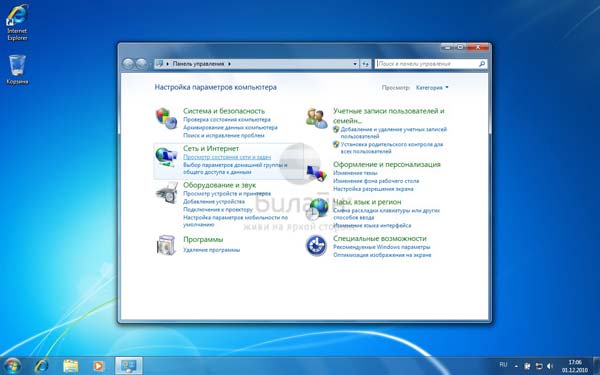Open Программы category heading
Viewport: 600px width, 375px height.
(203, 240)
